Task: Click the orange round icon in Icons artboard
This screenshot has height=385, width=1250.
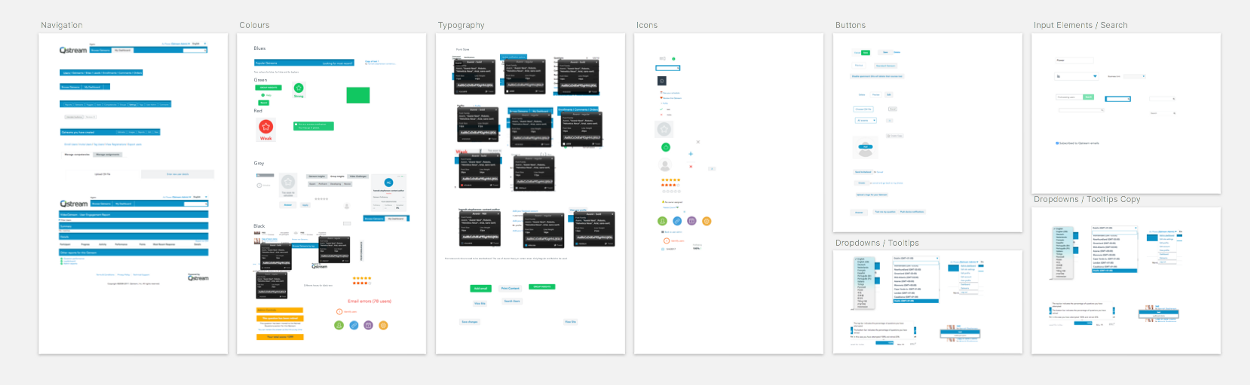Action: (x=707, y=220)
